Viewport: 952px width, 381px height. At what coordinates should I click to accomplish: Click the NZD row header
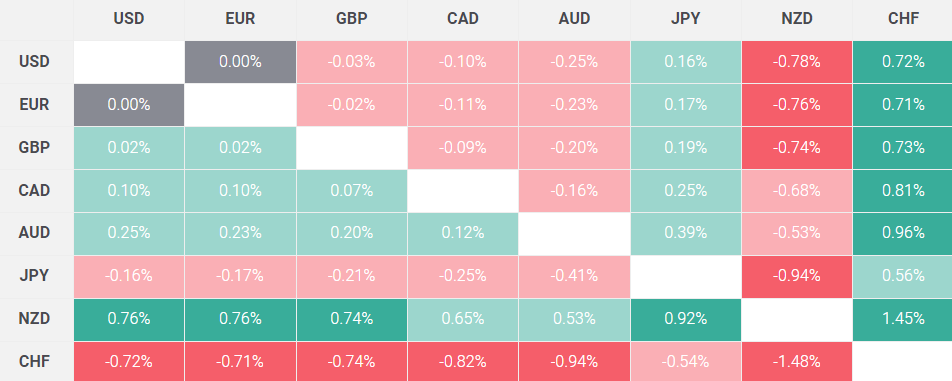[x=36, y=319]
